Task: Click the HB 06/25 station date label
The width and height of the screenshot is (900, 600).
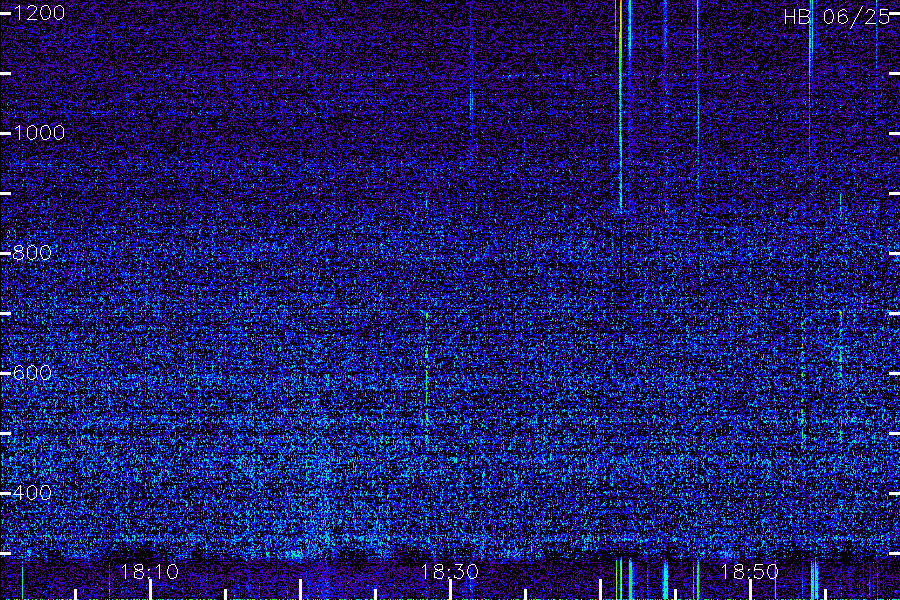Action: [x=836, y=17]
